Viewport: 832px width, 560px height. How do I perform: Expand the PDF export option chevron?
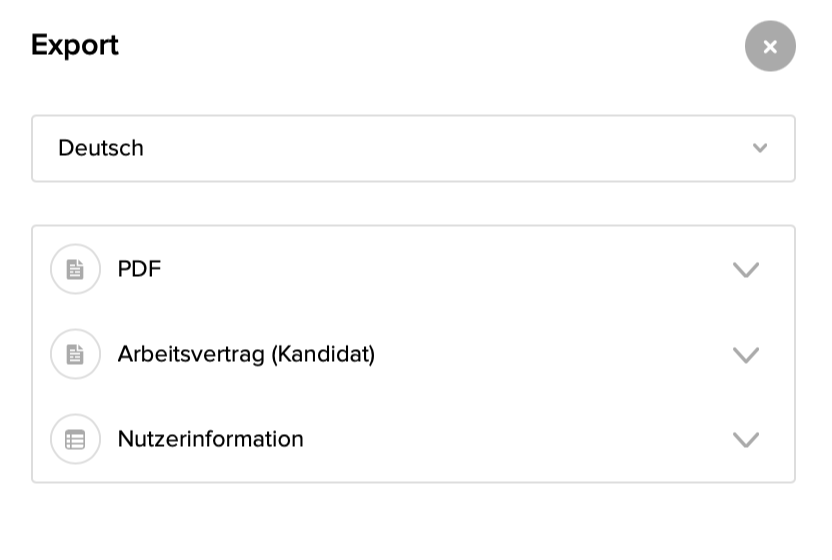point(746,270)
